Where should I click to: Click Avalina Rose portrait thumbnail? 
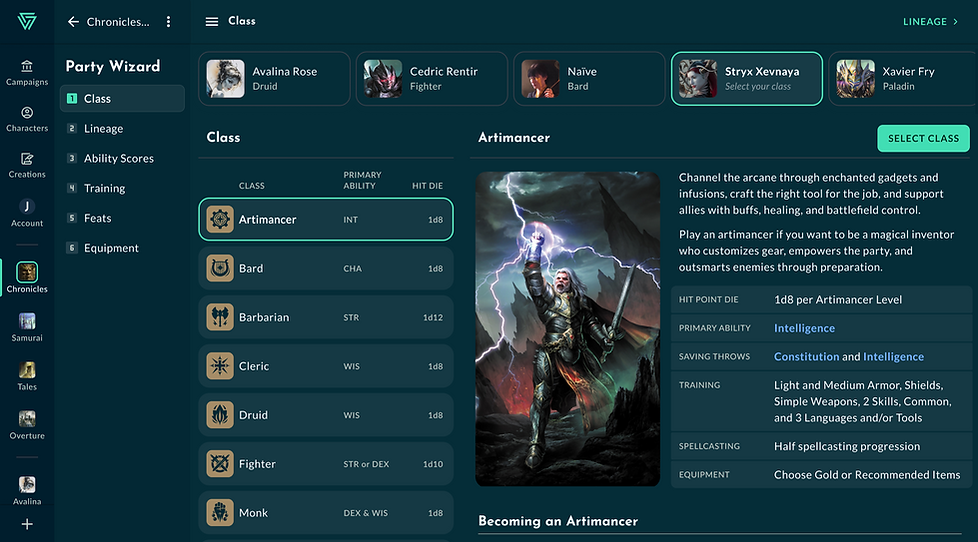tap(225, 79)
